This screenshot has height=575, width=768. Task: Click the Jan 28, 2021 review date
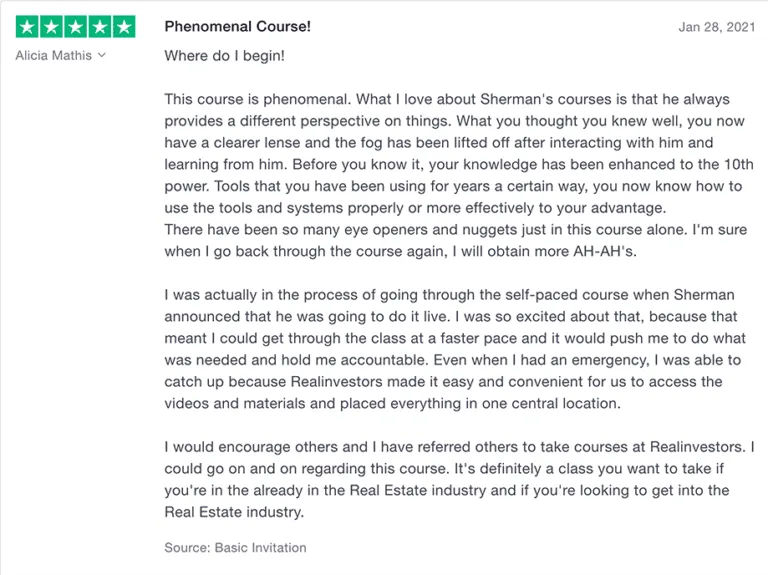[x=717, y=27]
